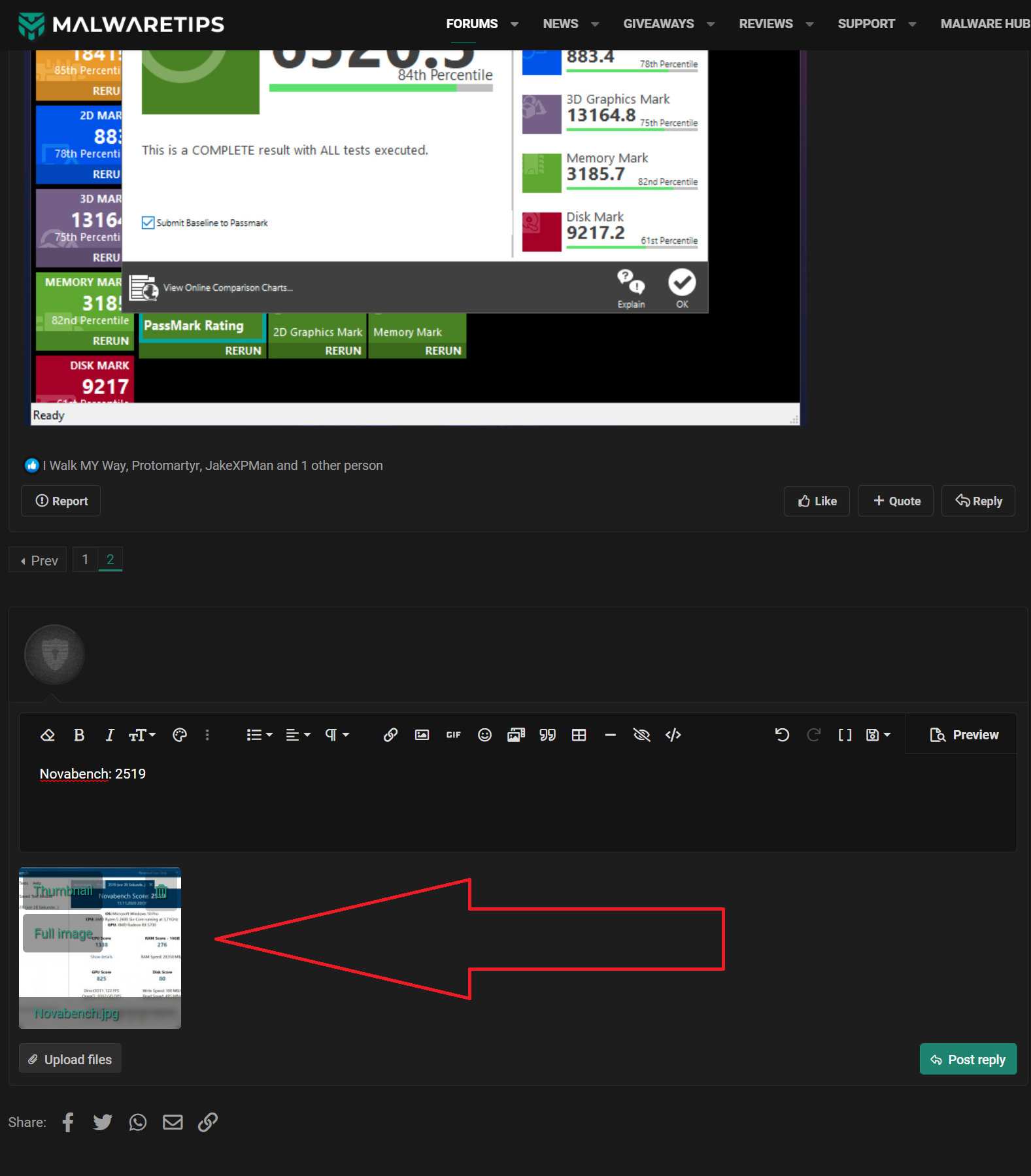This screenshot has height=1176, width=1031.
Task: Open the smilies picker
Action: tap(484, 735)
